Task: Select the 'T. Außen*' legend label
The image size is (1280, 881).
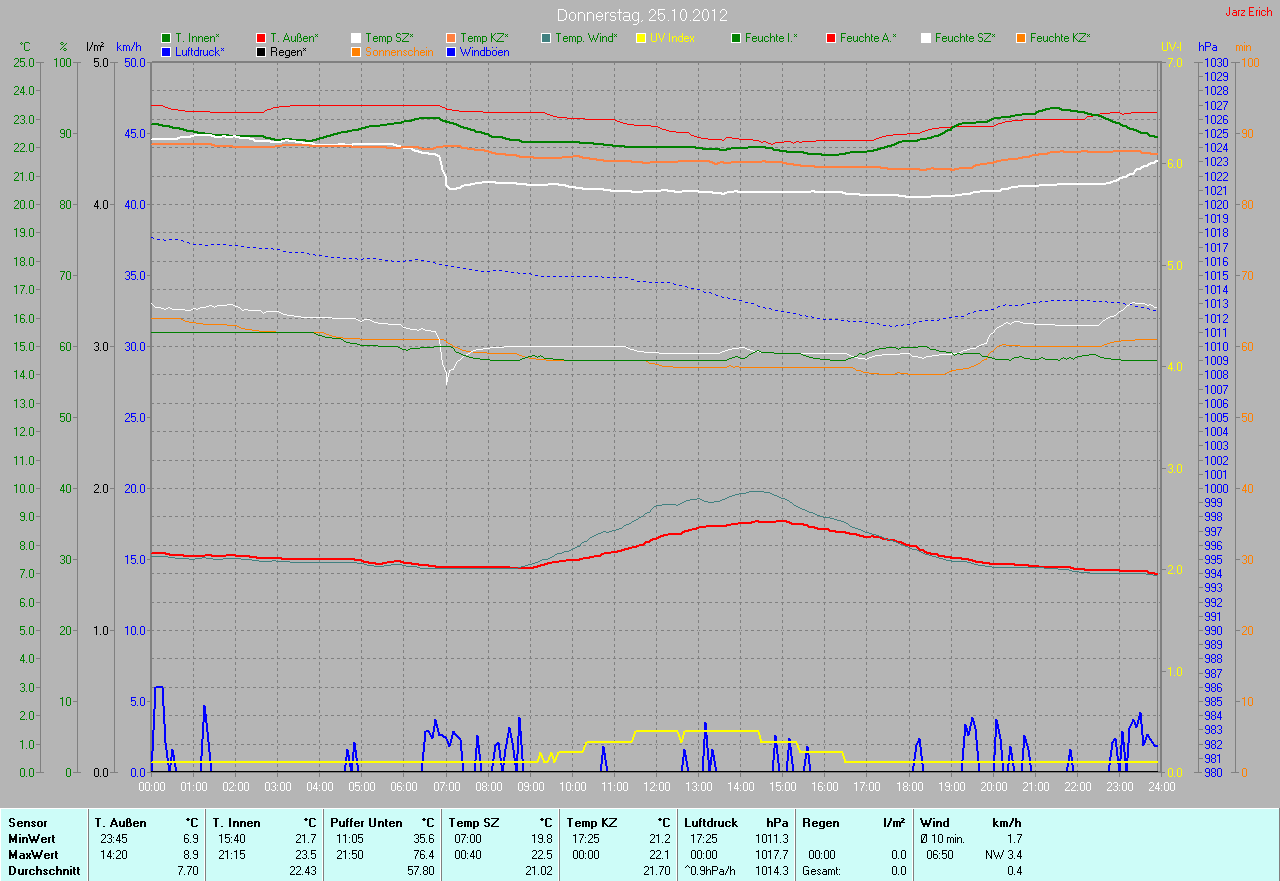Action: tap(294, 38)
